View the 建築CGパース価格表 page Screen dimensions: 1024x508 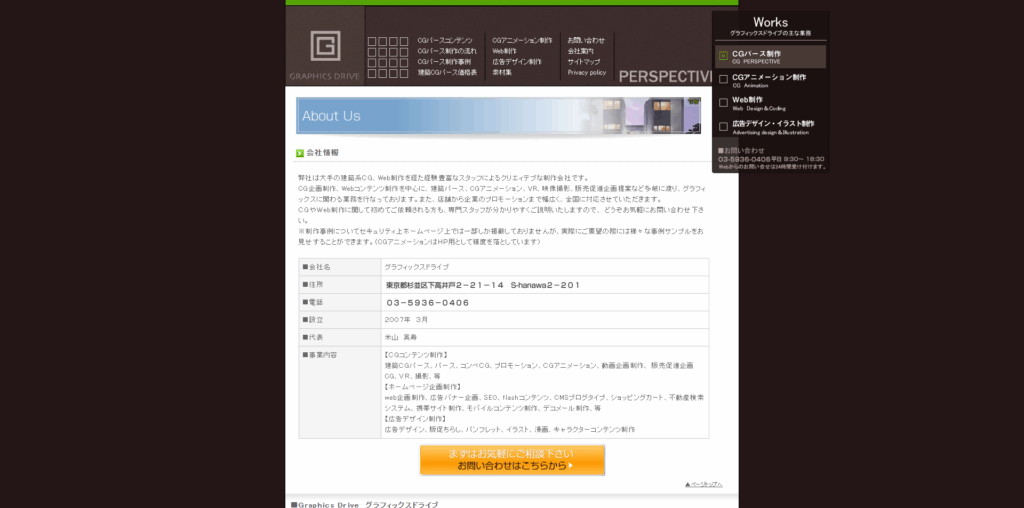(x=445, y=73)
